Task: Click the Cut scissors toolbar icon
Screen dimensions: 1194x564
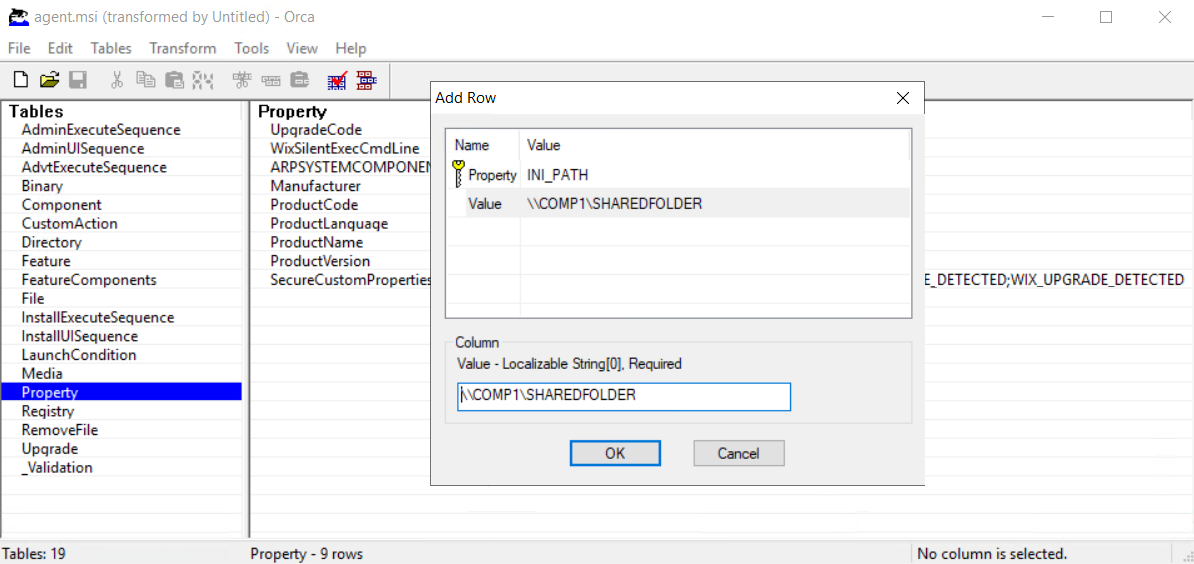Action: click(x=117, y=80)
